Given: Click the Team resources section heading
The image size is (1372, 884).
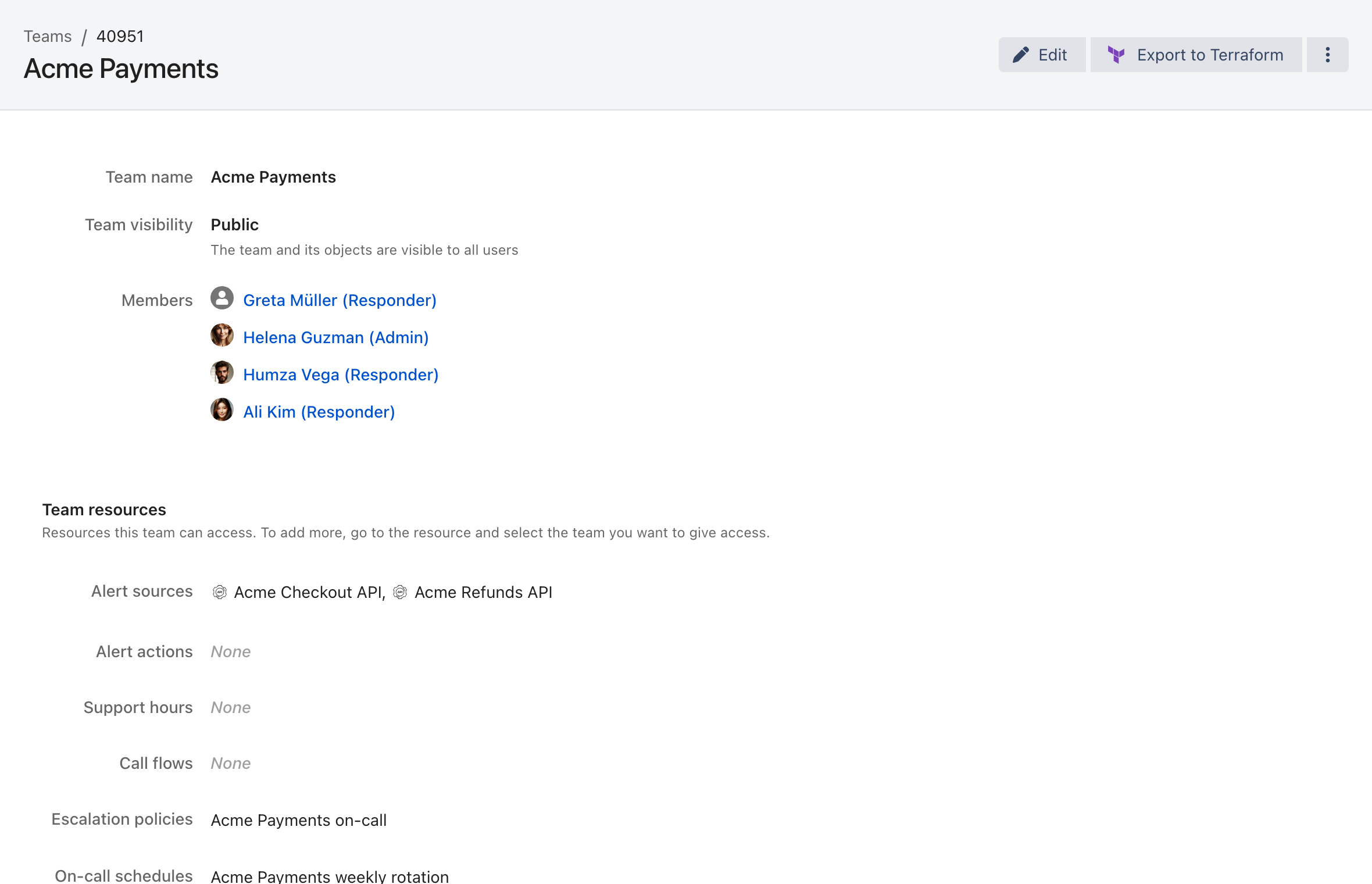Looking at the screenshot, I should [x=104, y=509].
